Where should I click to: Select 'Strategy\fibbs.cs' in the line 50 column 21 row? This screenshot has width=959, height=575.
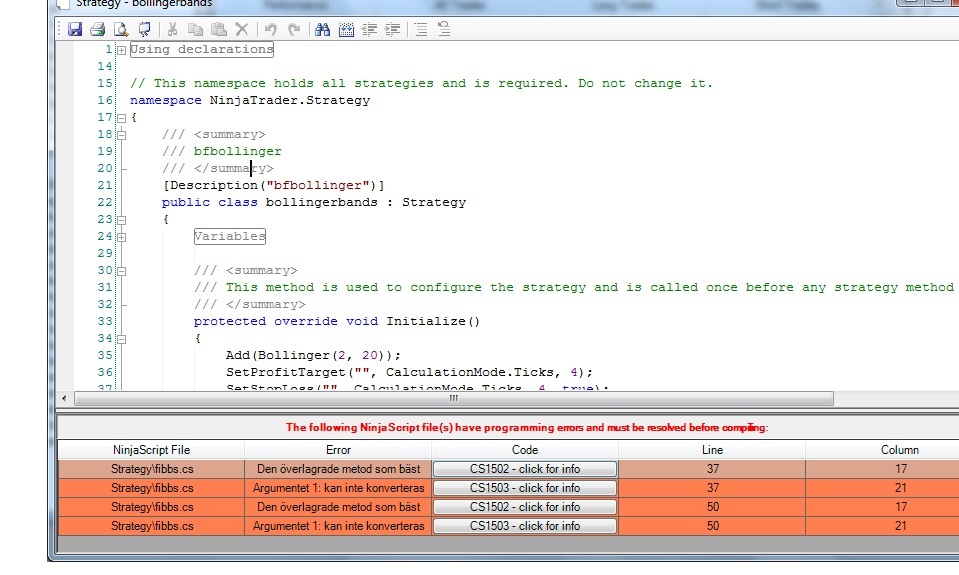click(x=152, y=526)
